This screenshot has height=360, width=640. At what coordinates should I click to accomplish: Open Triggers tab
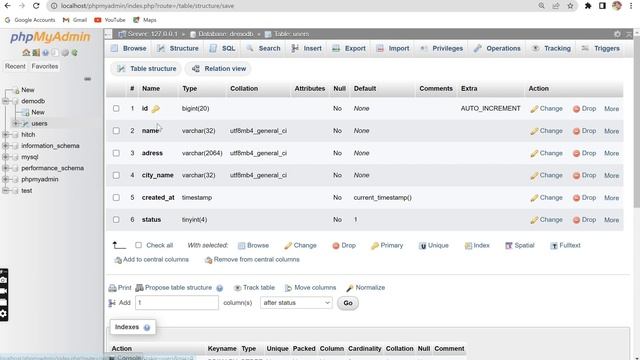(x=601, y=48)
